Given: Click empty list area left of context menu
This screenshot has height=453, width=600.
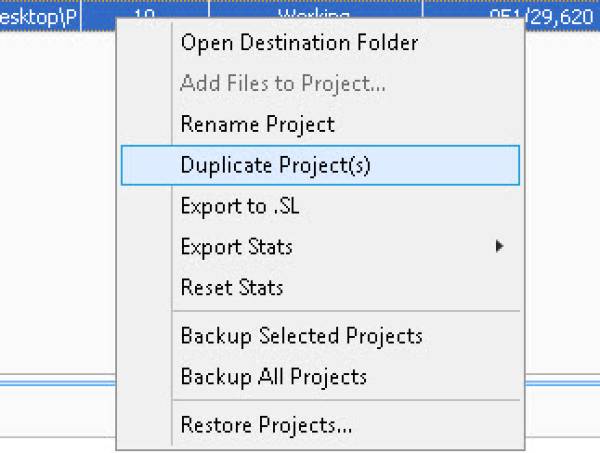Looking at the screenshot, I should pos(55,200).
